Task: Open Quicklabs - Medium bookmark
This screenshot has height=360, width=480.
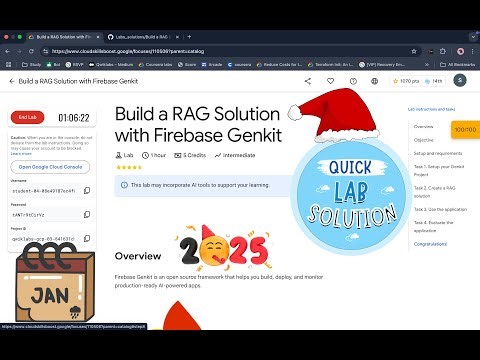Action: tap(111, 64)
